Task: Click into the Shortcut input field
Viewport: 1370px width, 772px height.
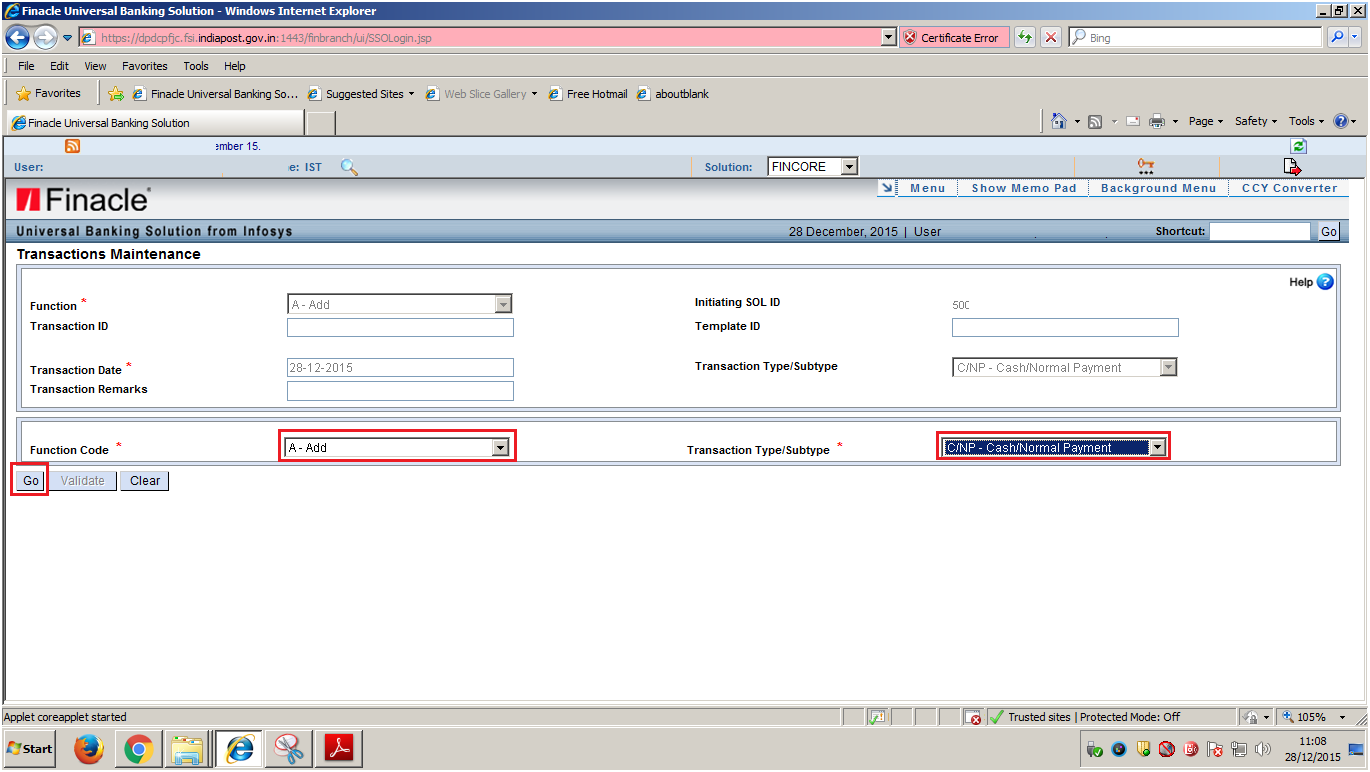Action: pos(1260,232)
